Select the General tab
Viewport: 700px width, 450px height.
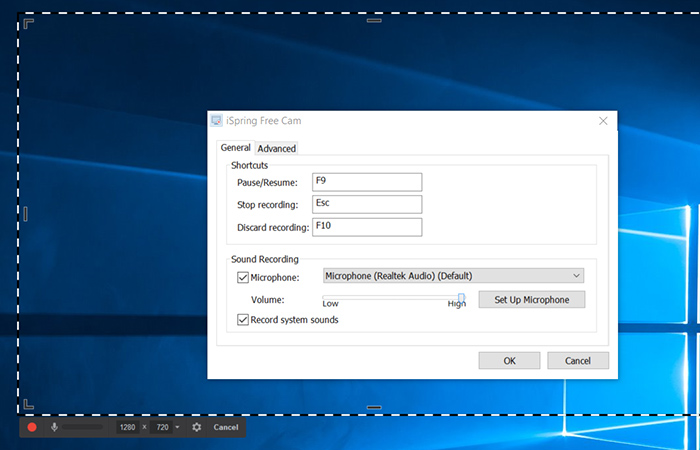[235, 148]
